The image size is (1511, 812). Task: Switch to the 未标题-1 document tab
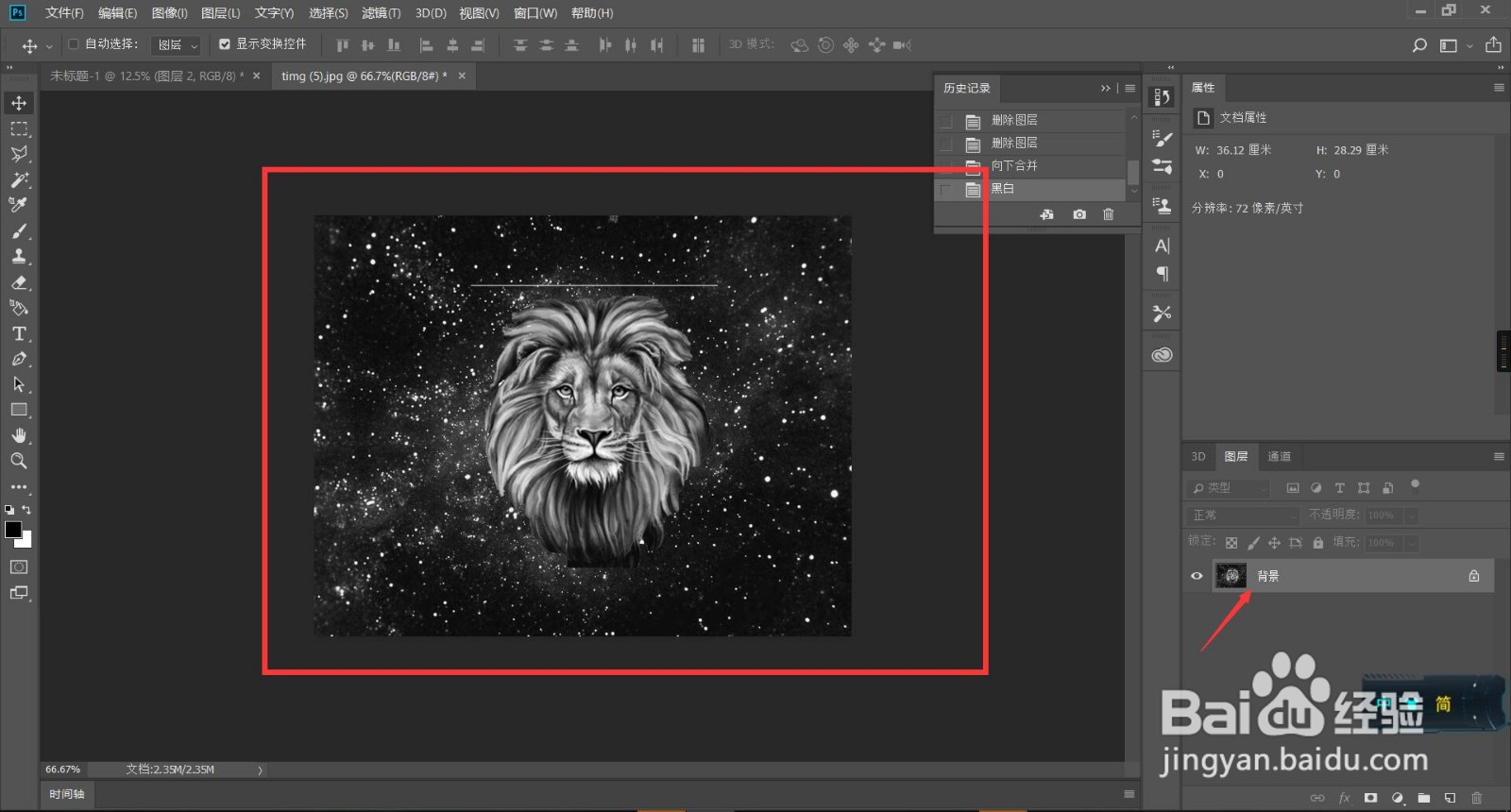146,76
